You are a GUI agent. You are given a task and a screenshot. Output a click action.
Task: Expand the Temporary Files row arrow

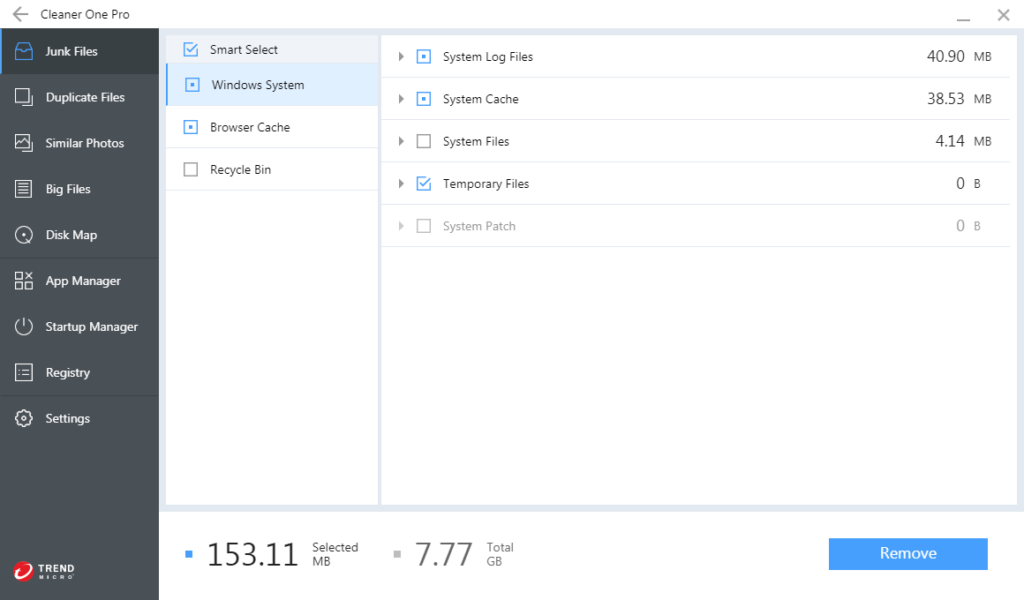click(x=401, y=184)
